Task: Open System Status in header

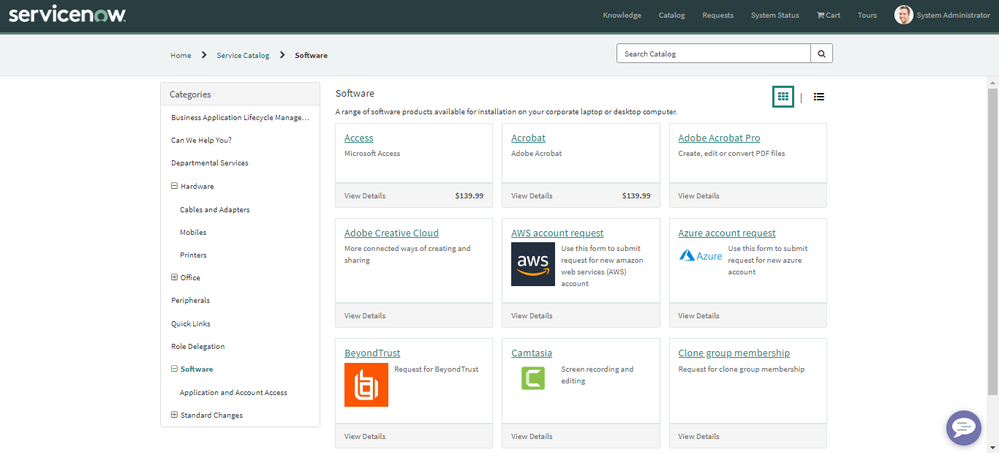Action: [775, 15]
